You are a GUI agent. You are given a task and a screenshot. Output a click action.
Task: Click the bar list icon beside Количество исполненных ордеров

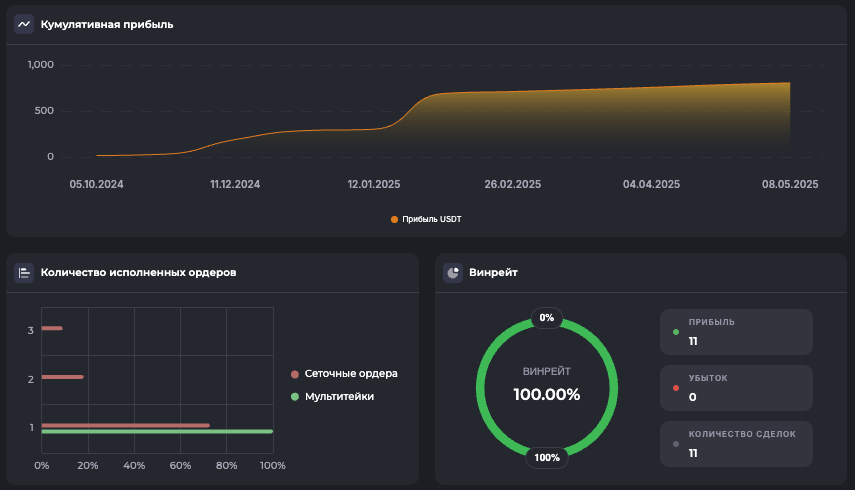[x=24, y=272]
